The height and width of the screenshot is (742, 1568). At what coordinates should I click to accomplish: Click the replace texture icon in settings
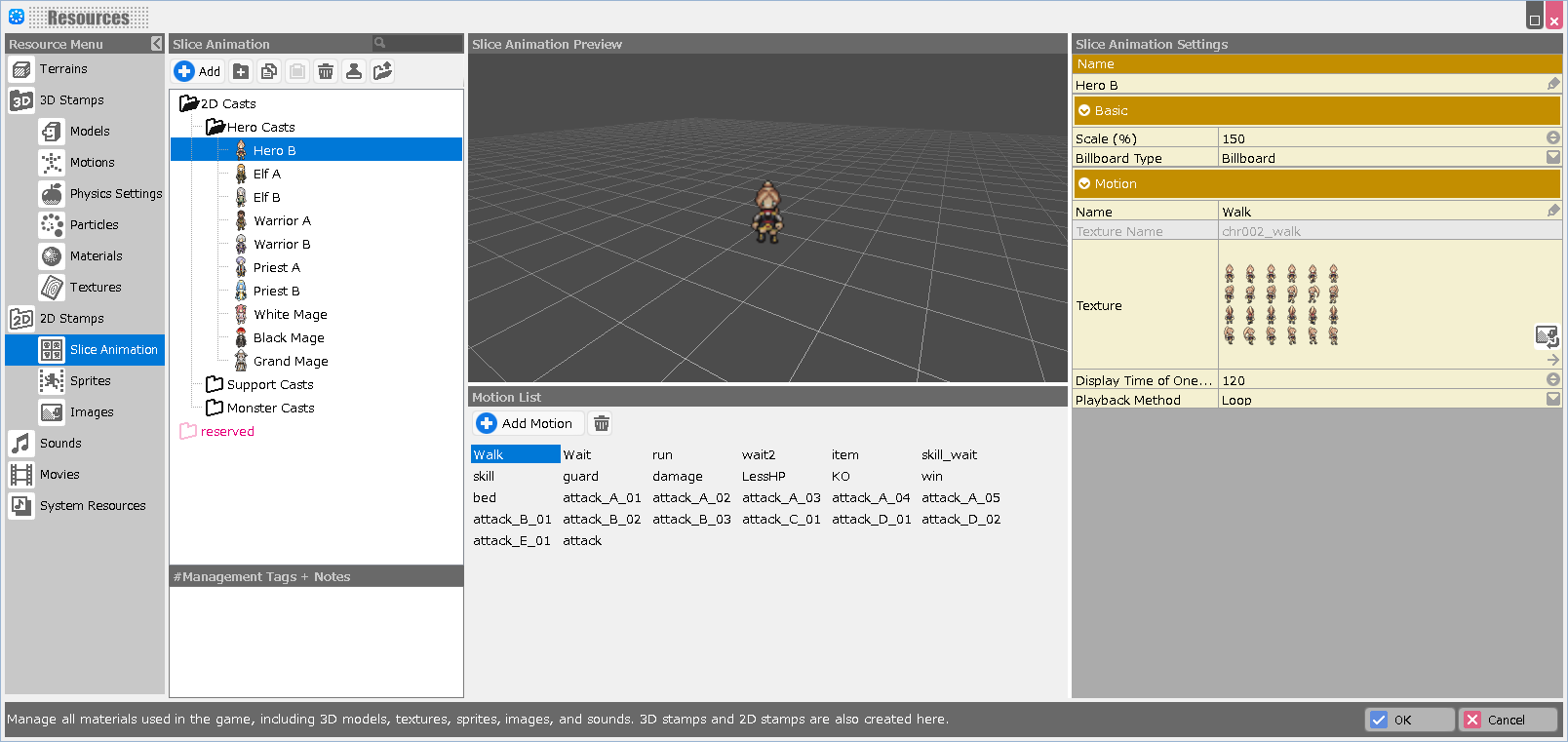coord(1547,336)
